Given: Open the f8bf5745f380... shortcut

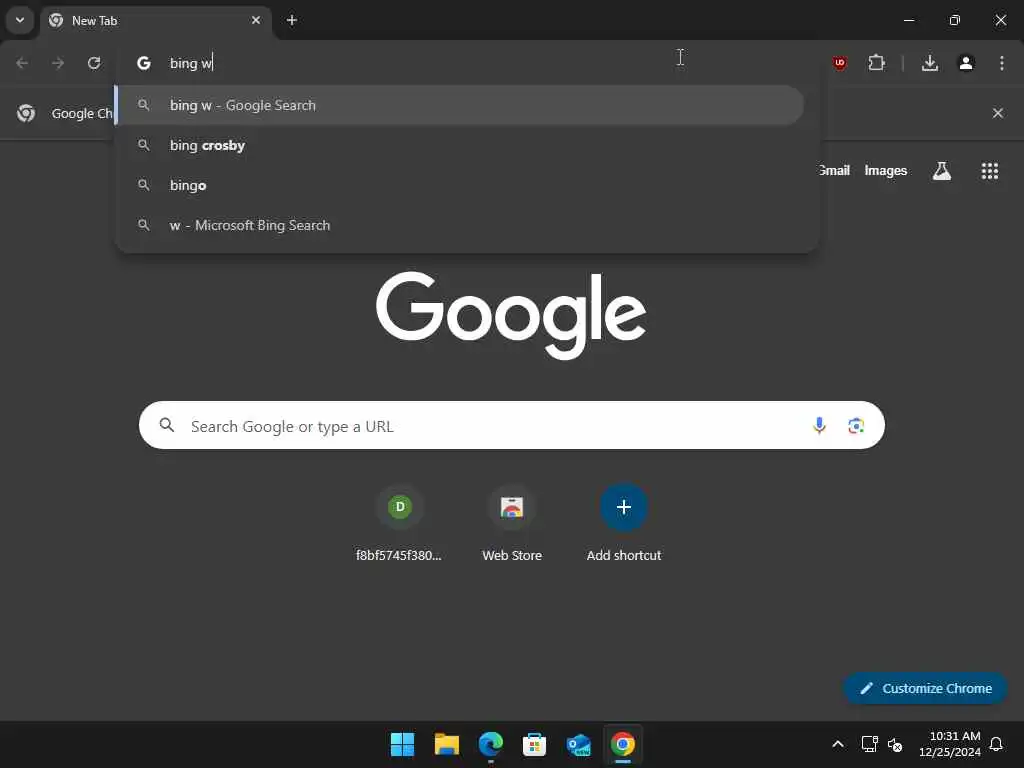Looking at the screenshot, I should [x=399, y=524].
